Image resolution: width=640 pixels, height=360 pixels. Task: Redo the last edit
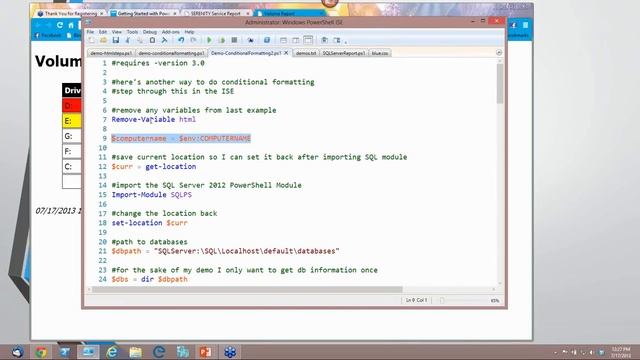pos(193,40)
